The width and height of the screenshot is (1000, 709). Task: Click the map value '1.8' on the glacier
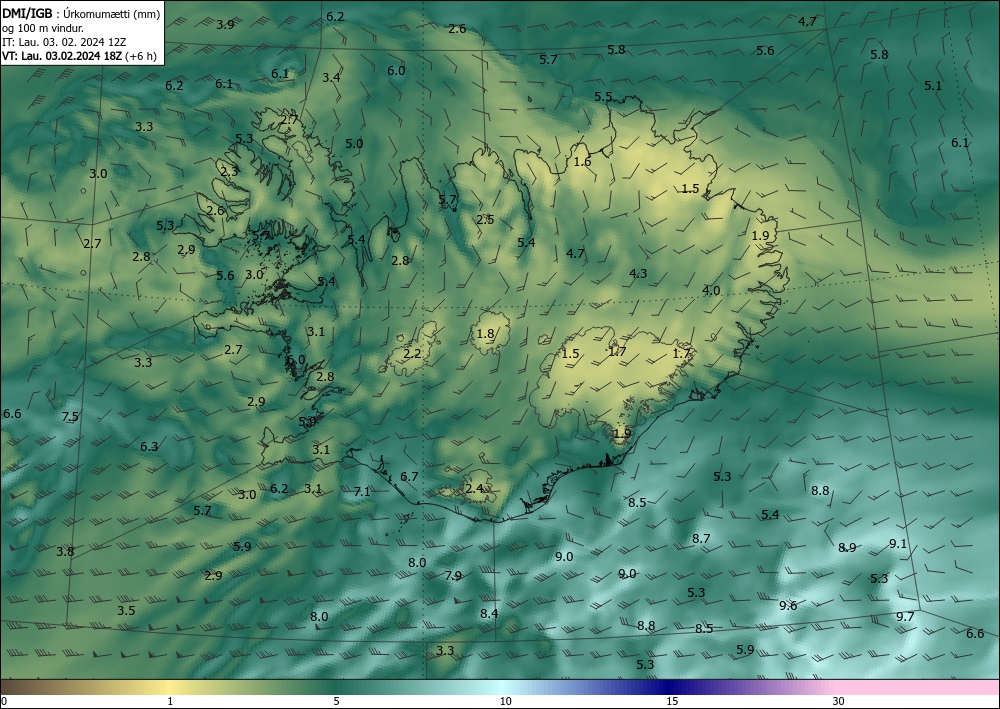pyautogui.click(x=485, y=333)
